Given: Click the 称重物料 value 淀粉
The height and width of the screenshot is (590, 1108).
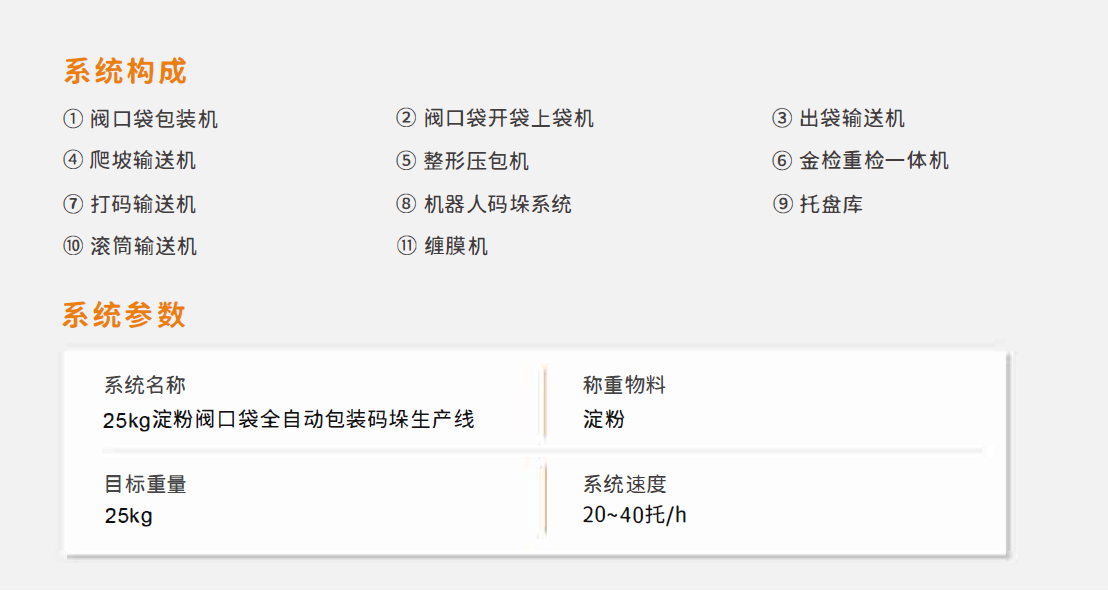Looking at the screenshot, I should 603,419.
